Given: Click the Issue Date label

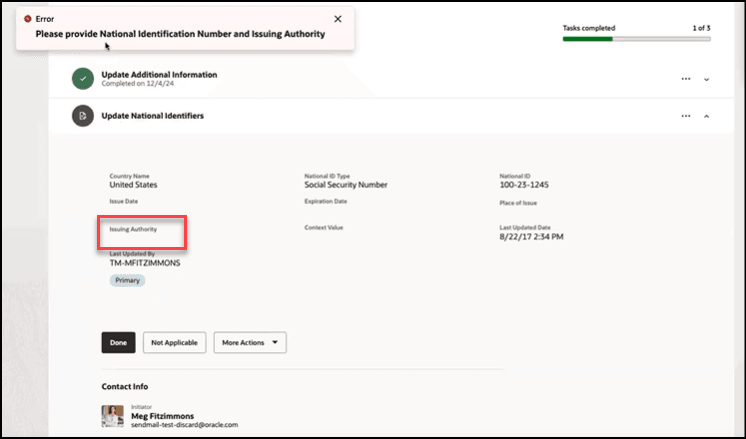Looking at the screenshot, I should point(124,202).
